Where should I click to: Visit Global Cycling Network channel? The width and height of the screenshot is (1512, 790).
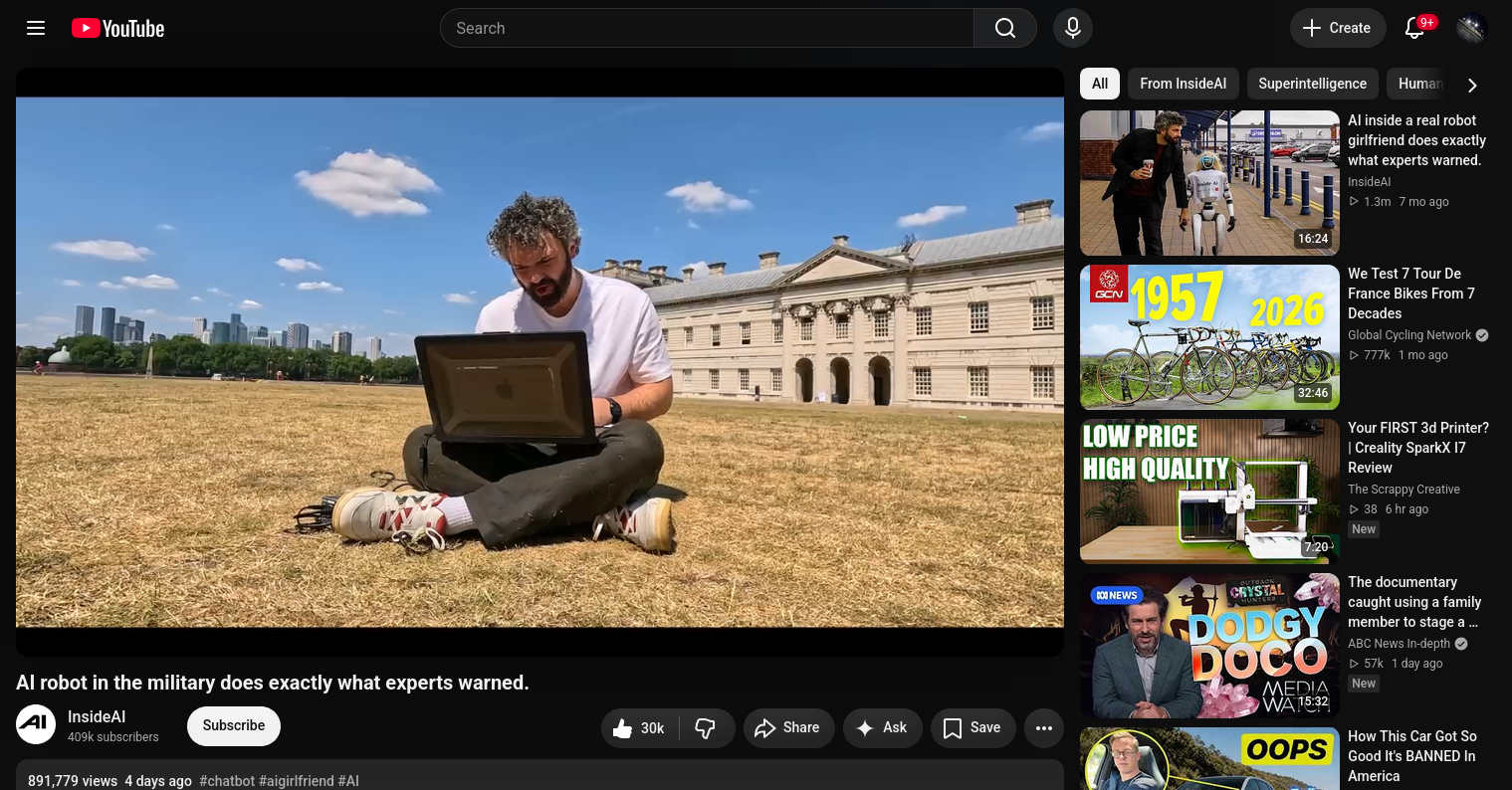pyautogui.click(x=1409, y=335)
